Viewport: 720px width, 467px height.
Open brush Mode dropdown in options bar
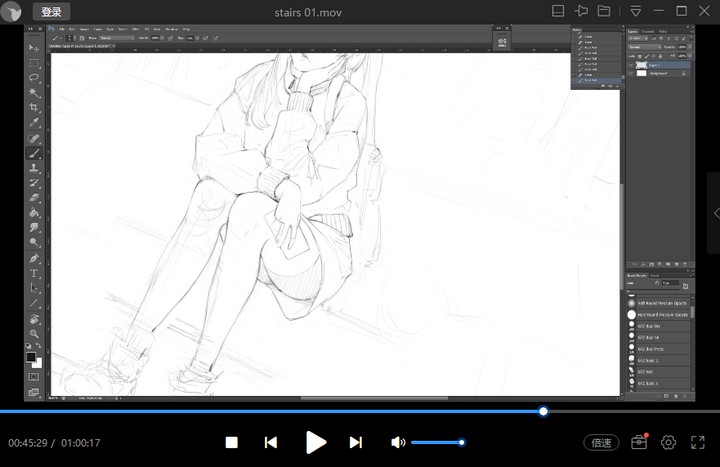[117, 38]
